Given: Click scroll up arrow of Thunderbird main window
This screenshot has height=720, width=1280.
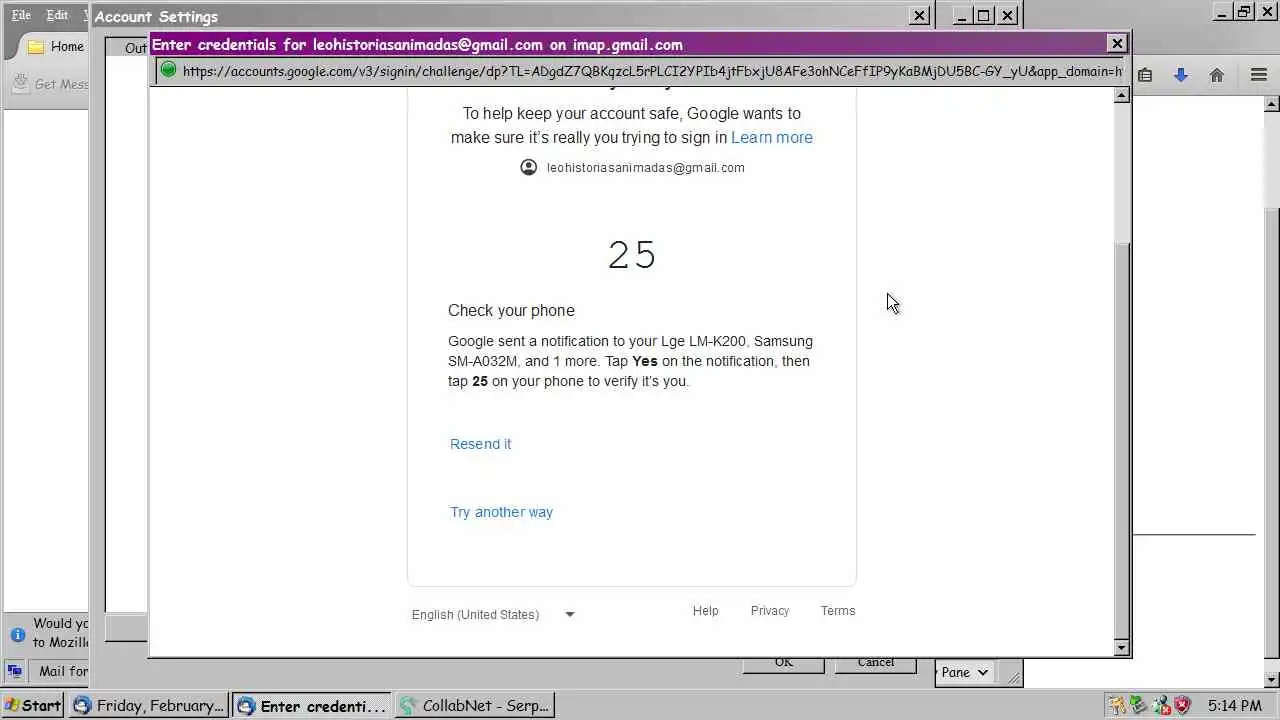Looking at the screenshot, I should [1272, 103].
